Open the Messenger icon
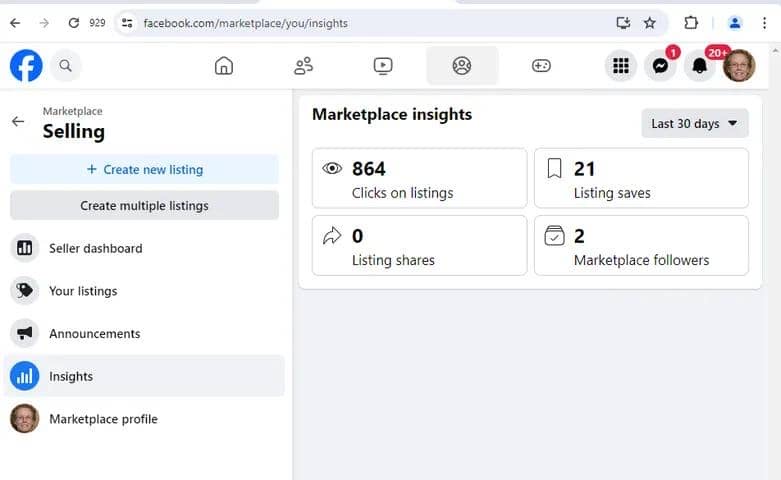 pyautogui.click(x=660, y=66)
